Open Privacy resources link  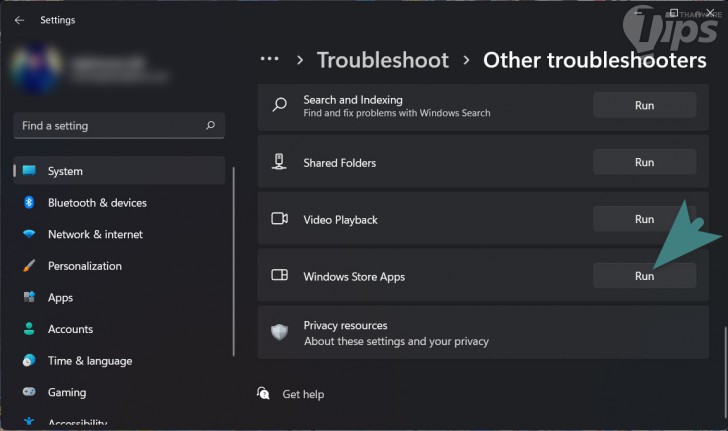(x=483, y=332)
